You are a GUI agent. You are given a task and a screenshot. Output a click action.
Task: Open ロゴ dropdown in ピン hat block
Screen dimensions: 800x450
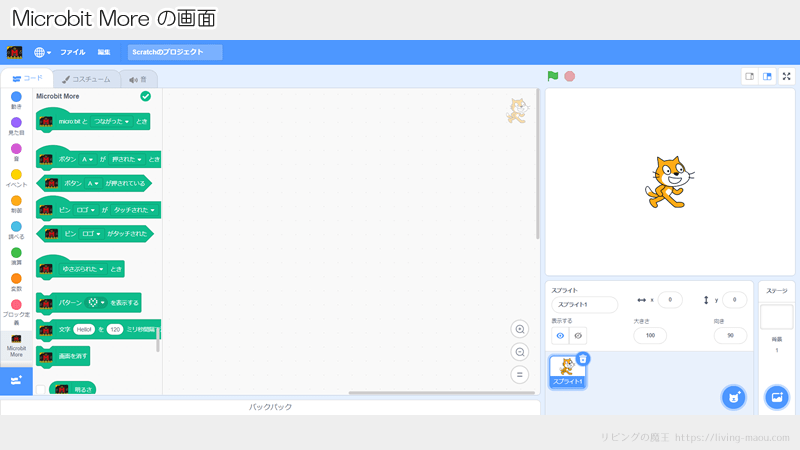click(85, 210)
